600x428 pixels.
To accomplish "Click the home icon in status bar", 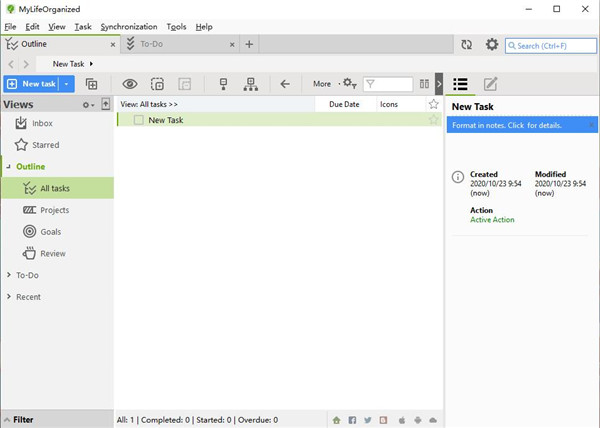I will pos(336,420).
